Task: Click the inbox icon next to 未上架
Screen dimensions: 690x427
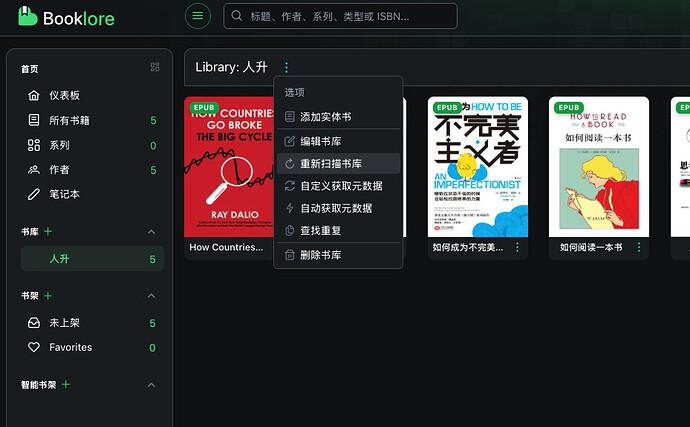Action: [34, 323]
